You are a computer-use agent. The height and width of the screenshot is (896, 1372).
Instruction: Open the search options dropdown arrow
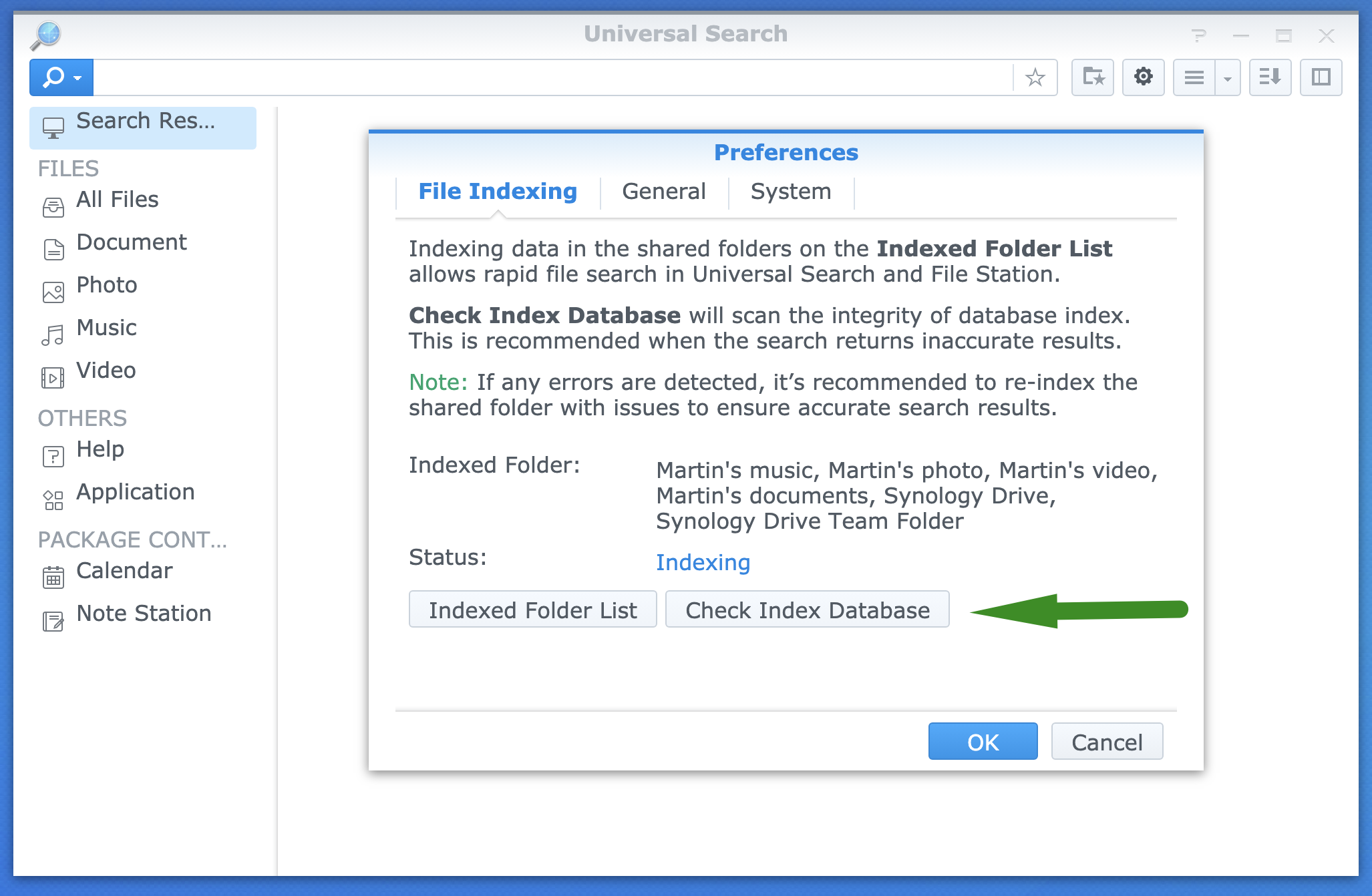[x=77, y=78]
